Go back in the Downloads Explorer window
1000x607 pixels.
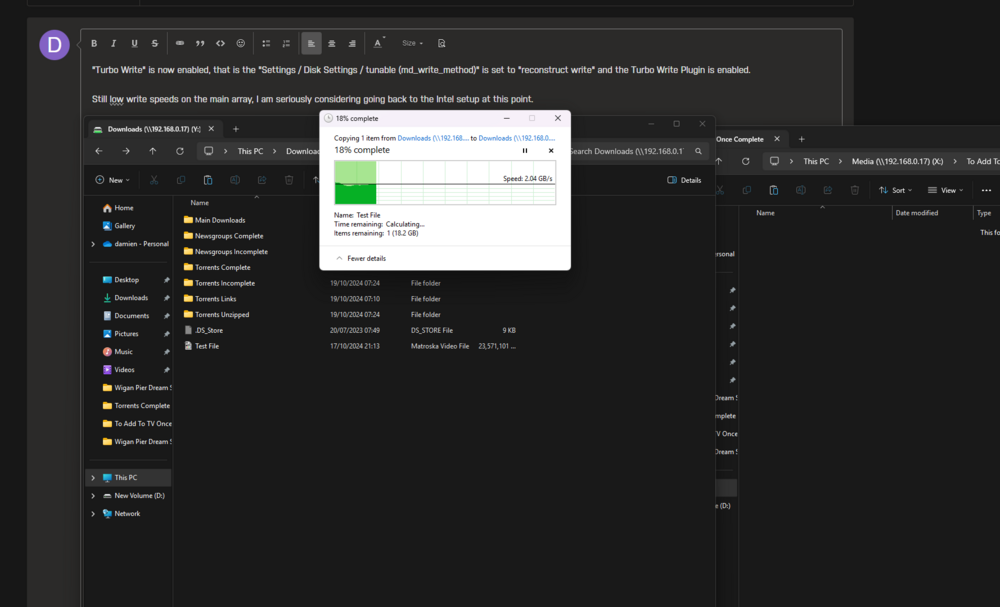pos(99,151)
